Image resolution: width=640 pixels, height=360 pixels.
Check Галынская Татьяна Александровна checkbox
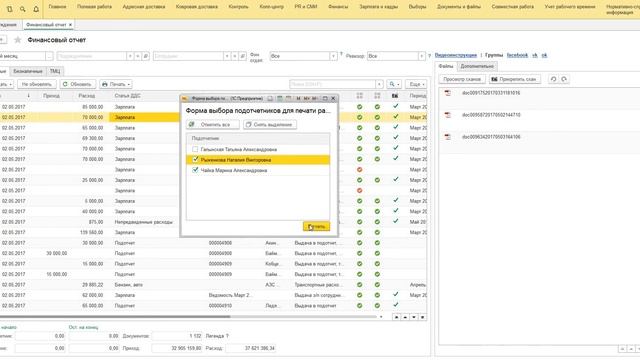click(x=195, y=149)
